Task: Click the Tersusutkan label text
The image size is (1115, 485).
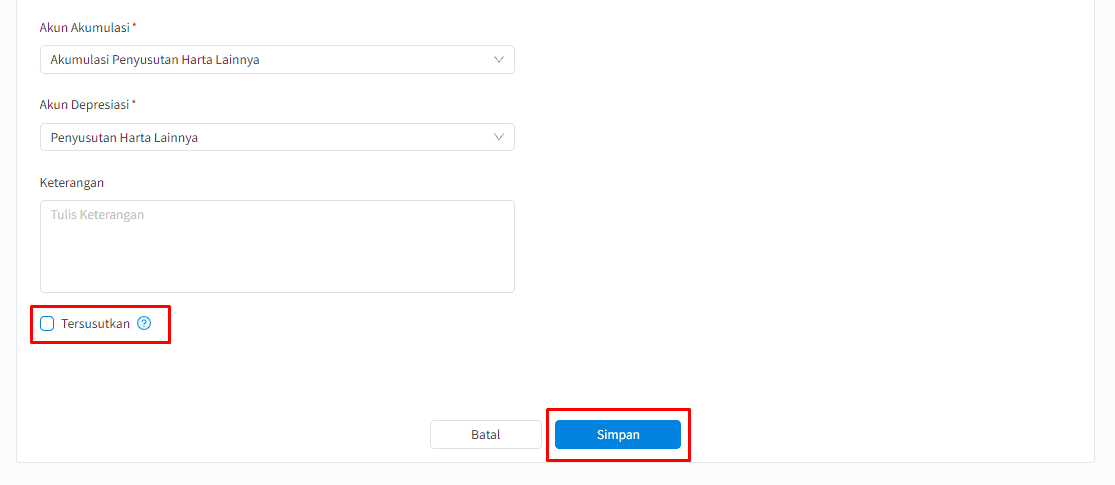Action: point(95,324)
